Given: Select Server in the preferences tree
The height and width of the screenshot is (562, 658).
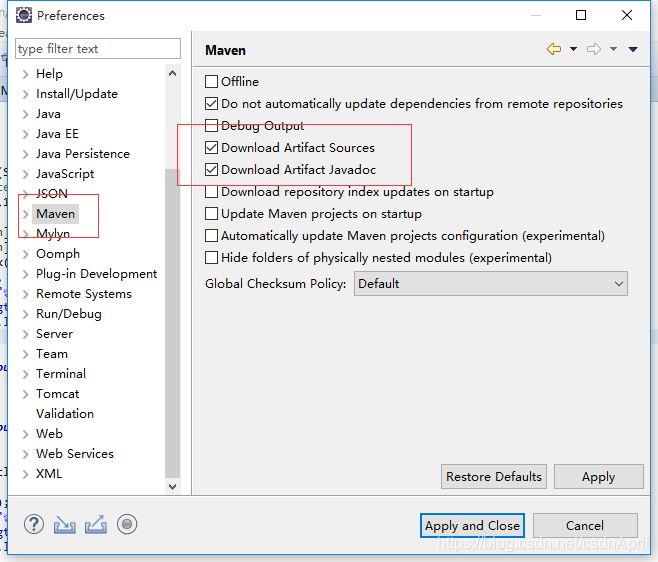Looking at the screenshot, I should tap(55, 334).
